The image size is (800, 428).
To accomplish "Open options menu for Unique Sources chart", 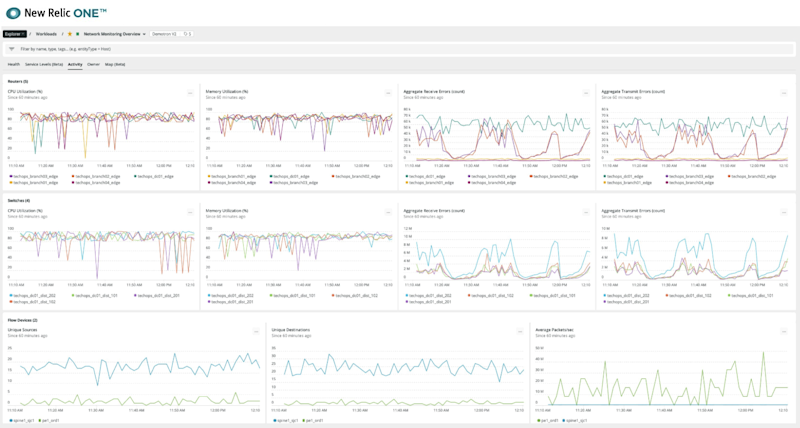I will [256, 332].
